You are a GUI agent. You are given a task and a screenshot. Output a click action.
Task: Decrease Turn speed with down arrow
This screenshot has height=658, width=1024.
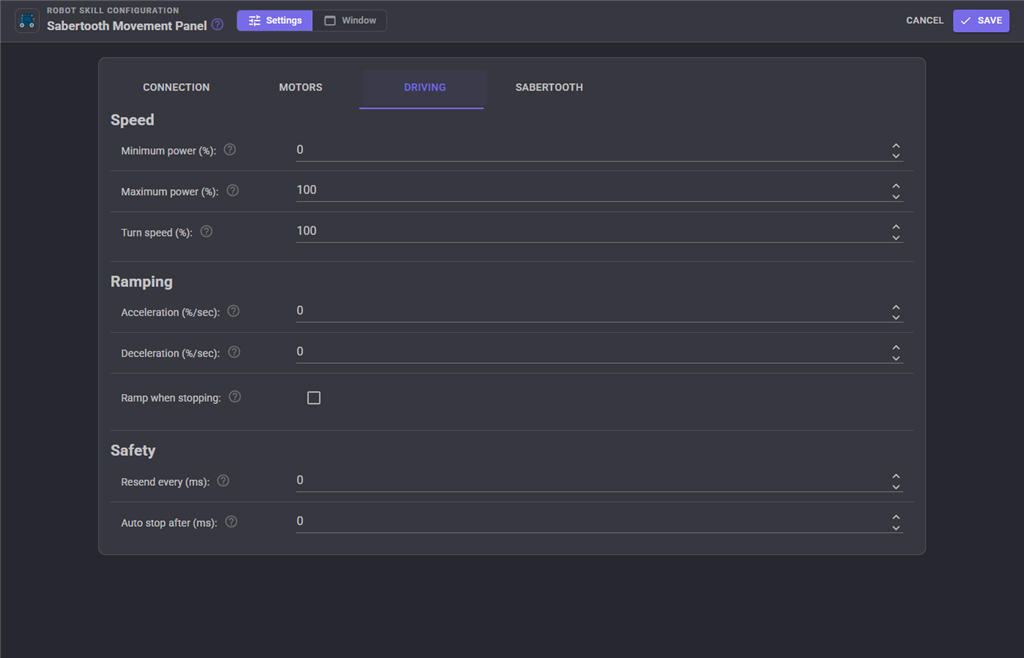(896, 237)
